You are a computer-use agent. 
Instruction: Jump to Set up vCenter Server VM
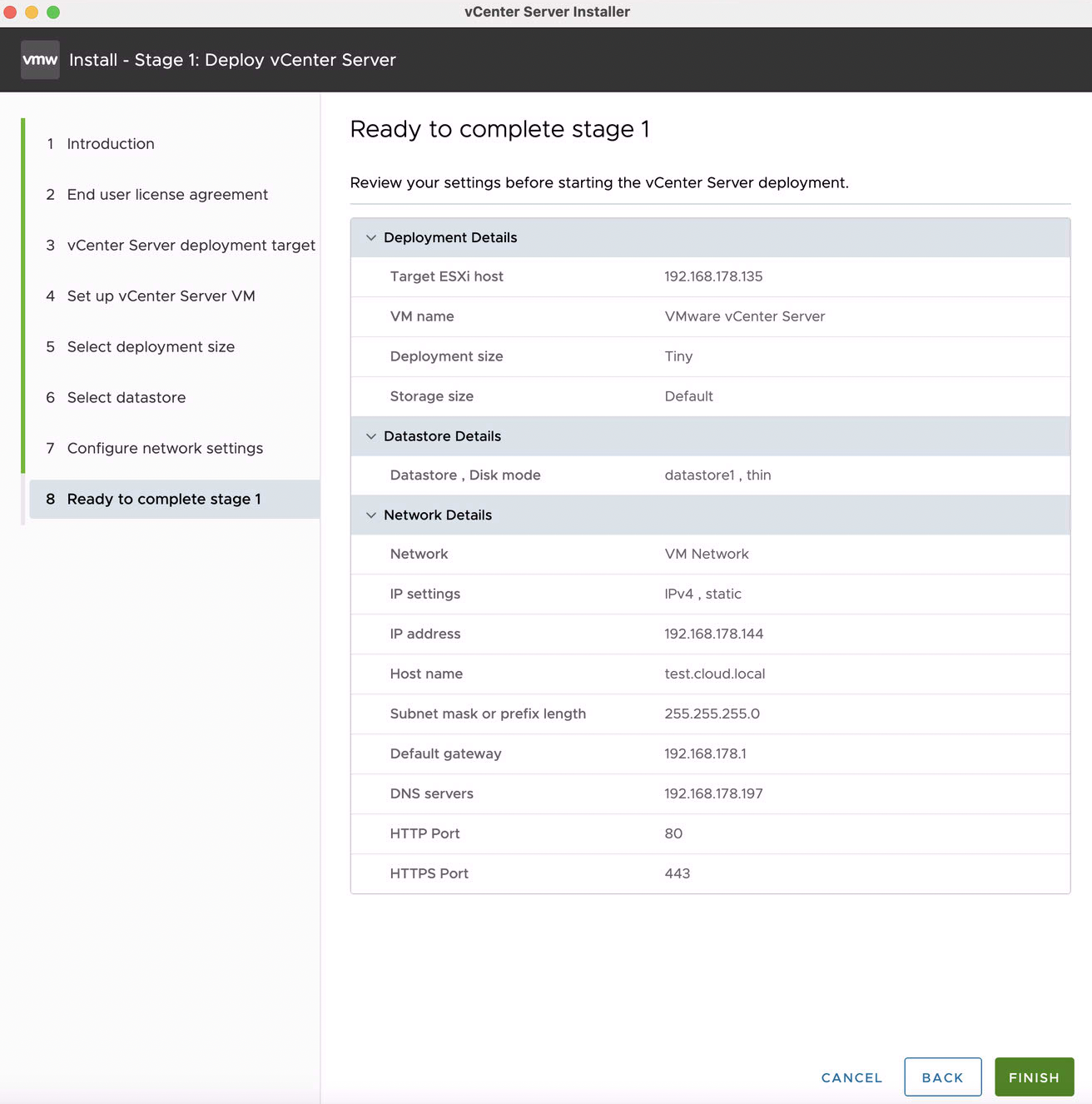pos(161,296)
